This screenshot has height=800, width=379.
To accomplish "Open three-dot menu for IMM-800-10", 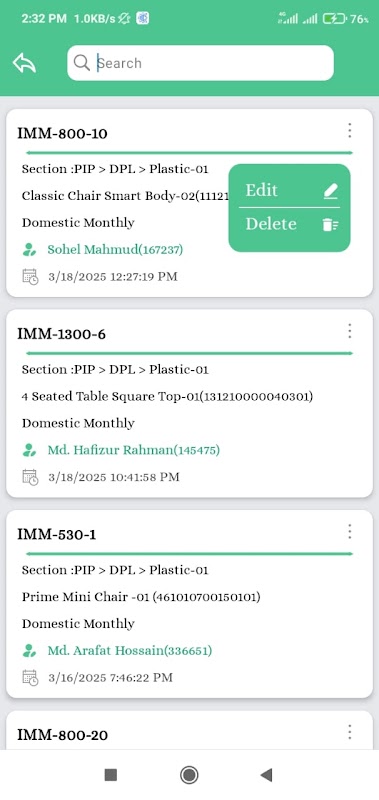I will [349, 131].
